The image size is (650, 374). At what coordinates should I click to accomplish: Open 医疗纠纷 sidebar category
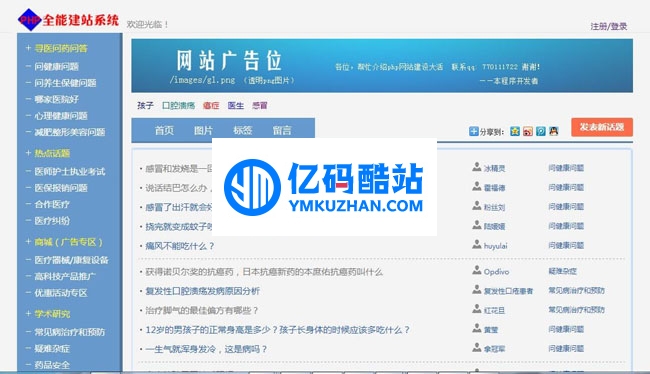click(x=52, y=221)
